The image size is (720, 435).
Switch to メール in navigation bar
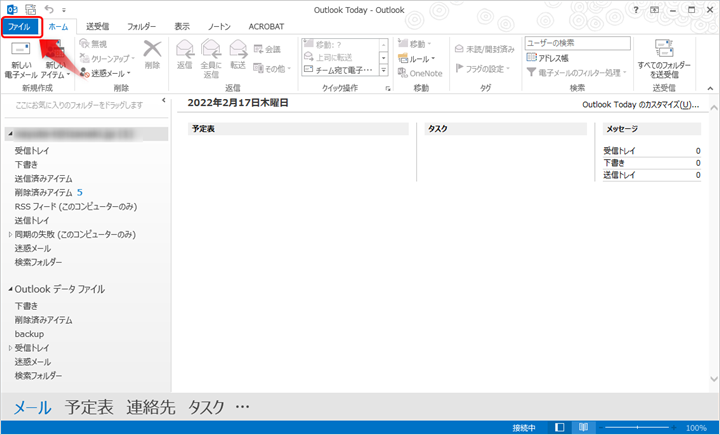tap(33, 407)
